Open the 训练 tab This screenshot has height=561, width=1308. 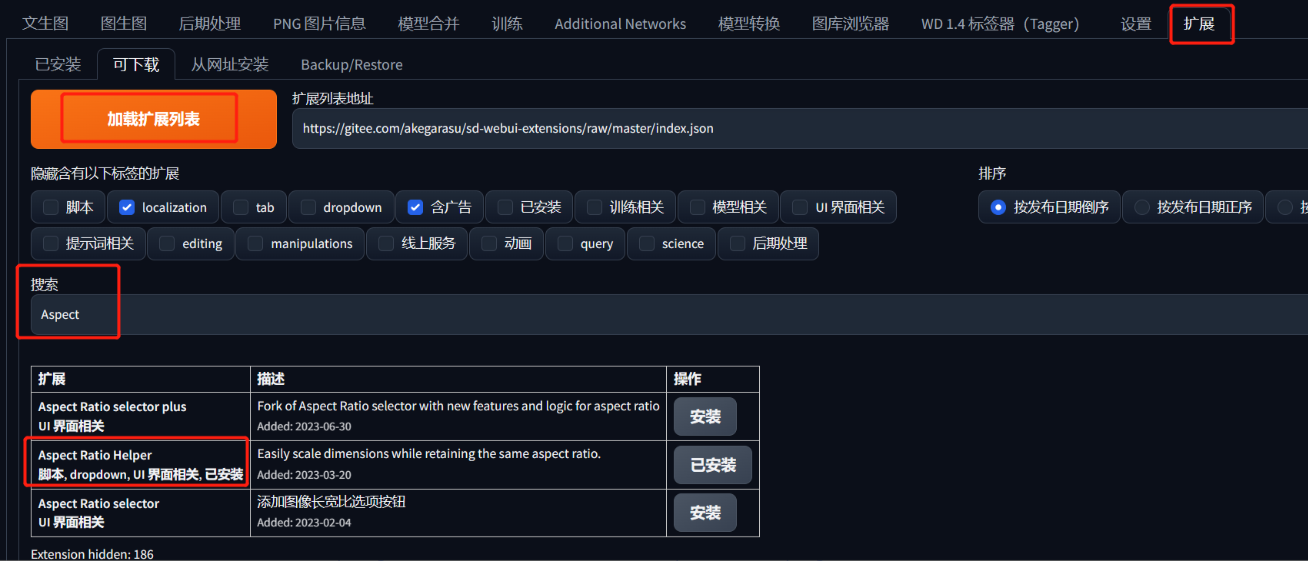507,23
